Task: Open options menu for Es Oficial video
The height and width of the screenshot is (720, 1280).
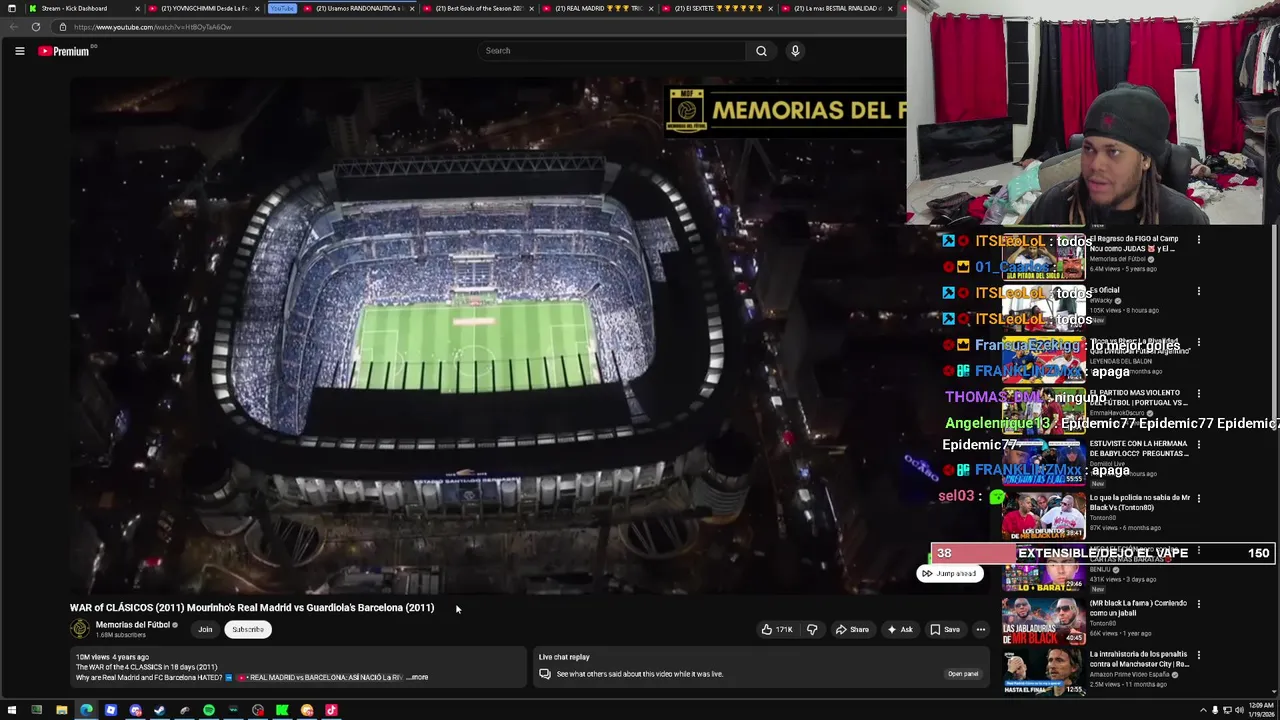Action: coord(1199,291)
